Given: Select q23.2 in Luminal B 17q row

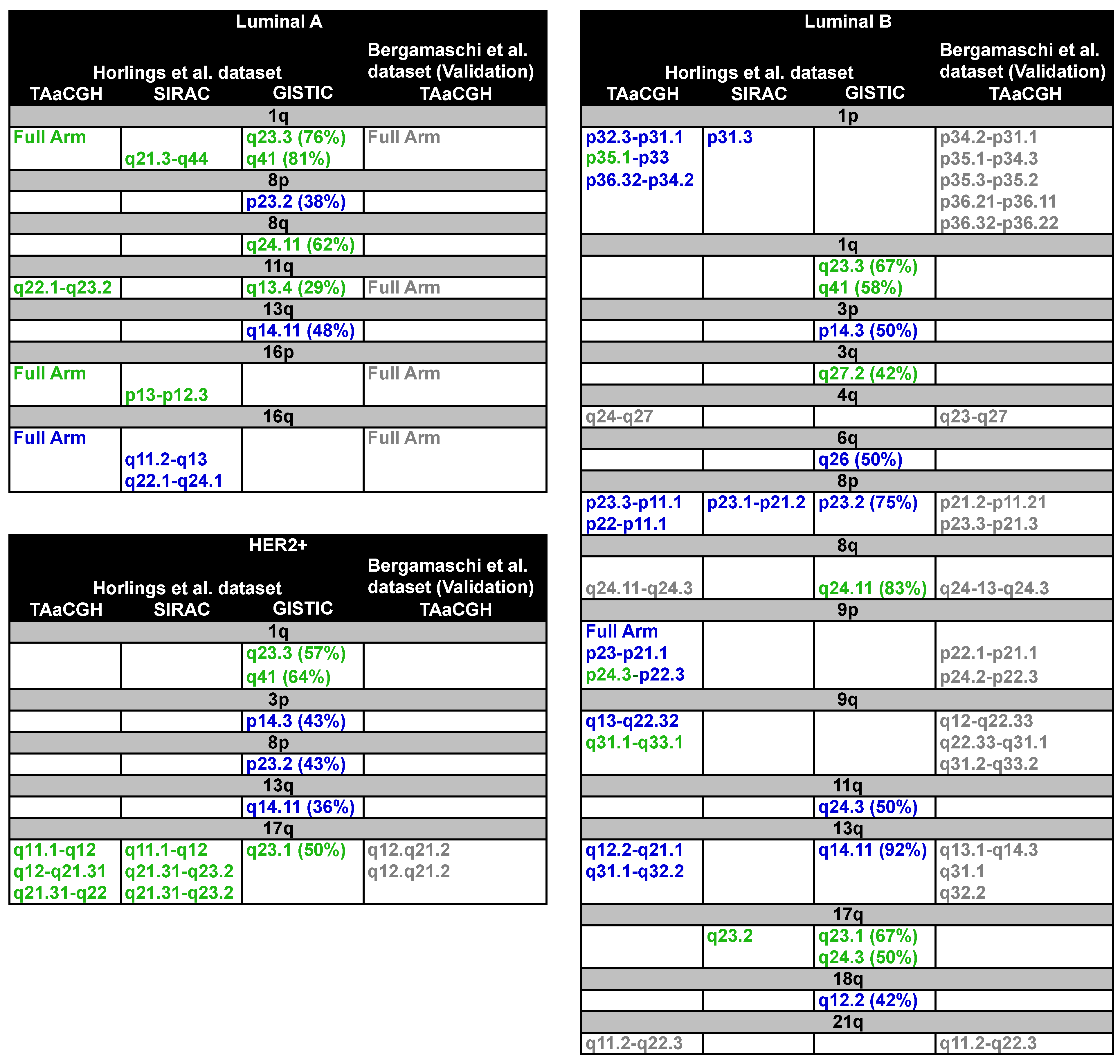Looking at the screenshot, I should [729, 936].
